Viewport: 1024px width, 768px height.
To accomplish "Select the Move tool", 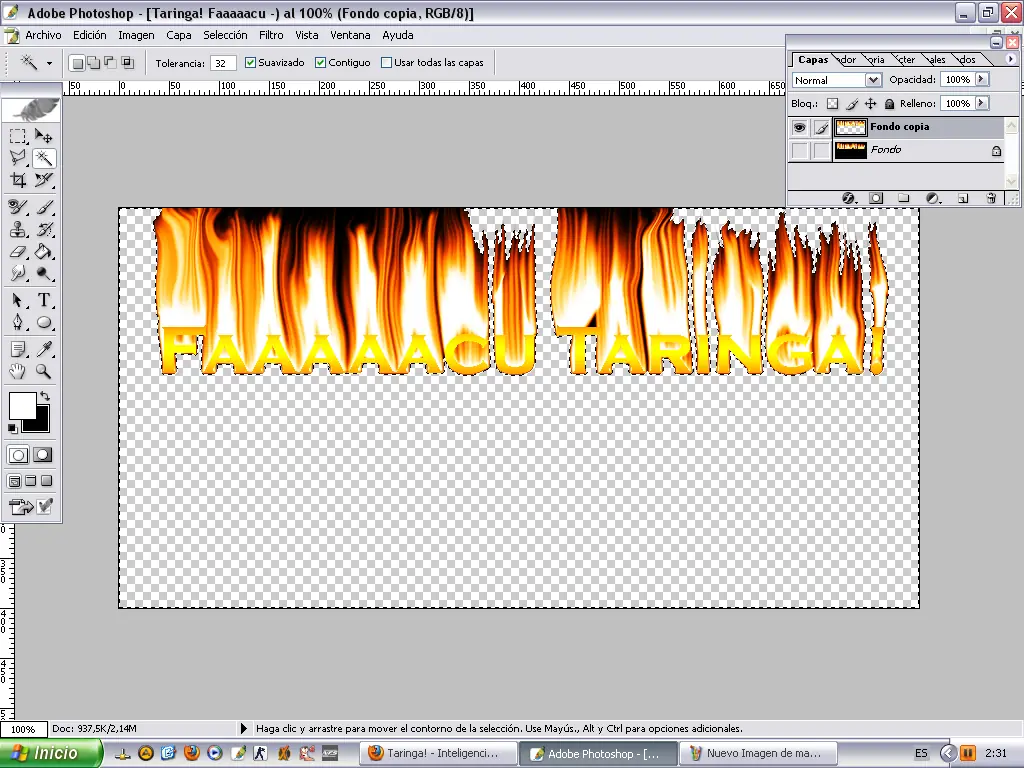I will [44, 136].
